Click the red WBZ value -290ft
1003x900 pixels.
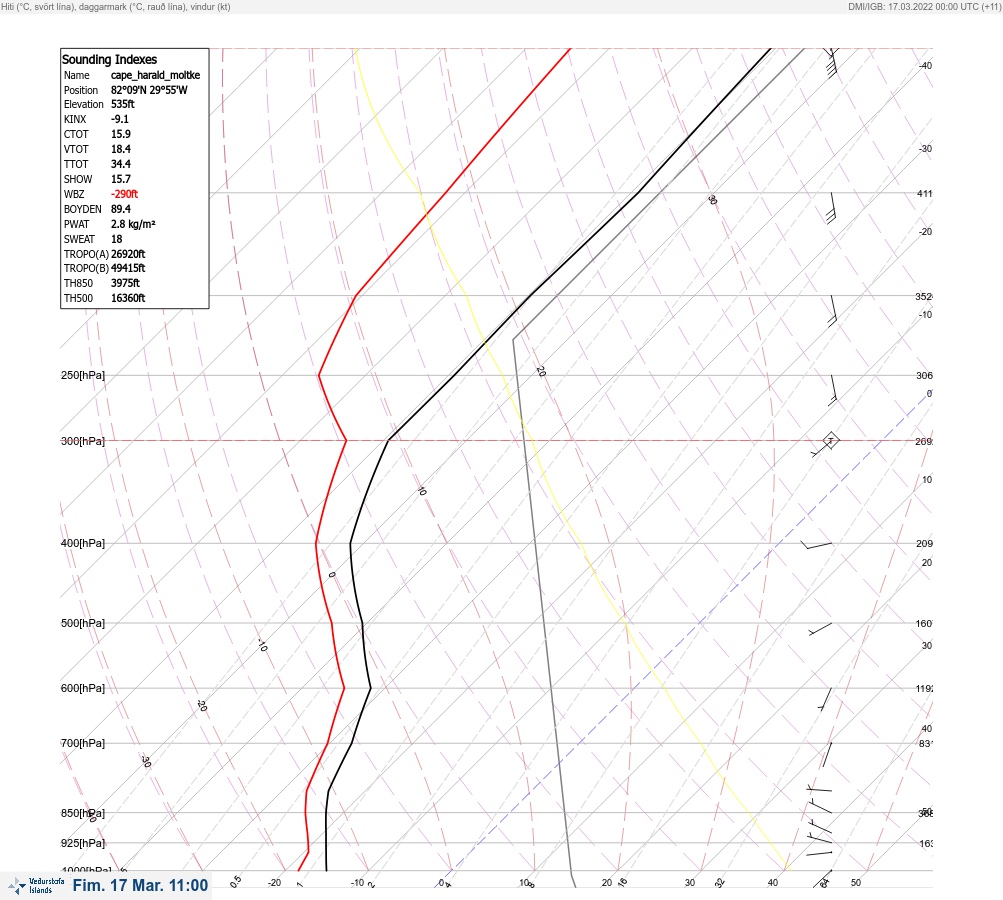[x=124, y=194]
